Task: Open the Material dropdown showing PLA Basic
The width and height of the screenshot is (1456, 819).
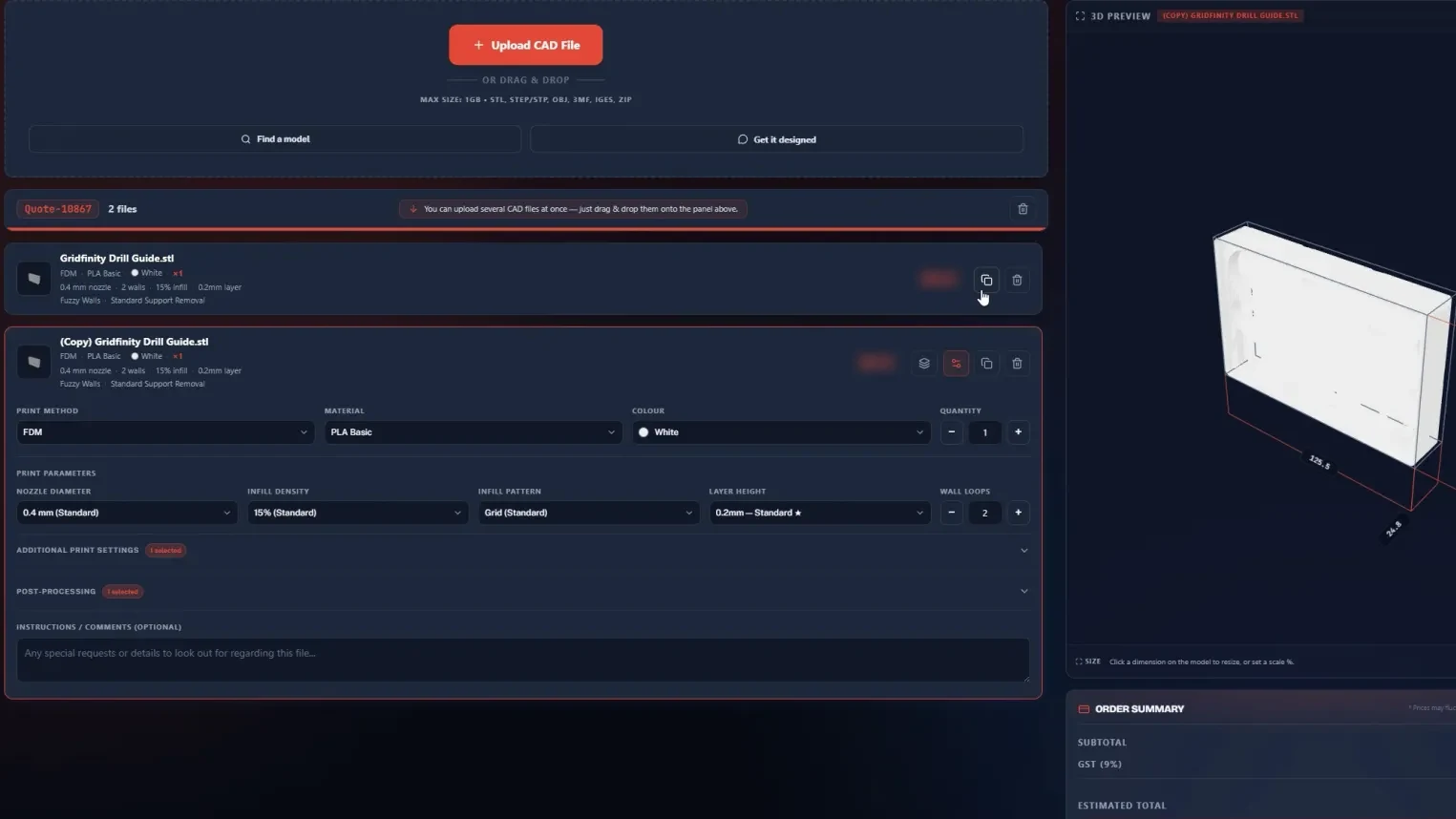Action: point(473,432)
